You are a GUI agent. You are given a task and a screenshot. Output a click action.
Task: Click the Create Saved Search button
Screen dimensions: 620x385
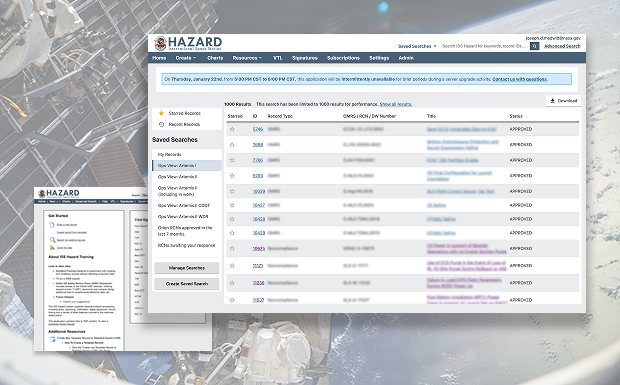pos(187,284)
